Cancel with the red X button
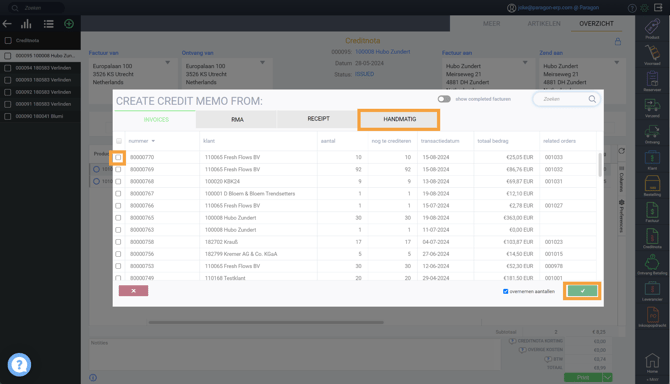The image size is (670, 384). pyautogui.click(x=133, y=291)
